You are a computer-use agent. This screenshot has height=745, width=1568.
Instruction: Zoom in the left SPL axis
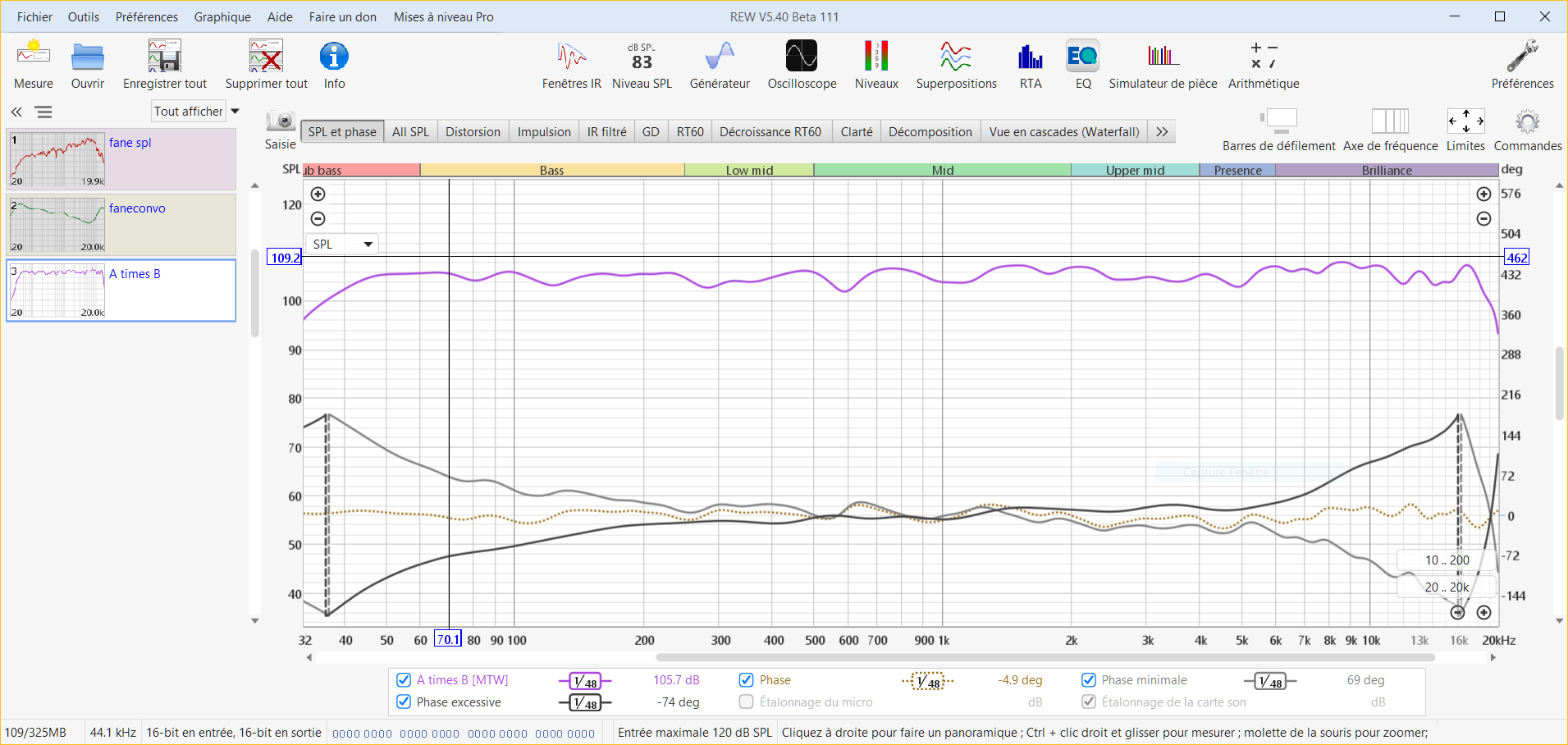(x=318, y=194)
